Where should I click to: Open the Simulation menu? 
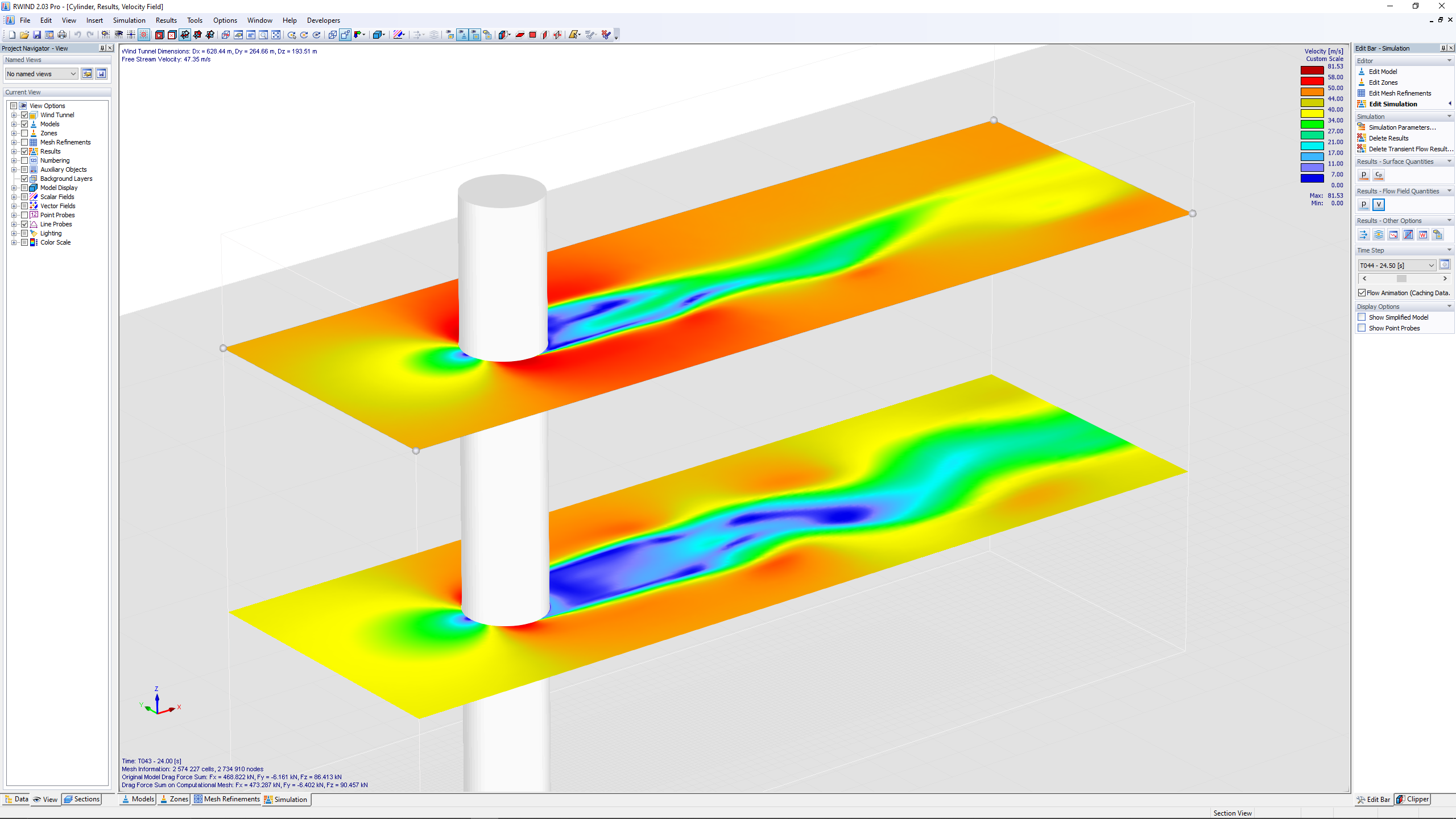tap(129, 20)
